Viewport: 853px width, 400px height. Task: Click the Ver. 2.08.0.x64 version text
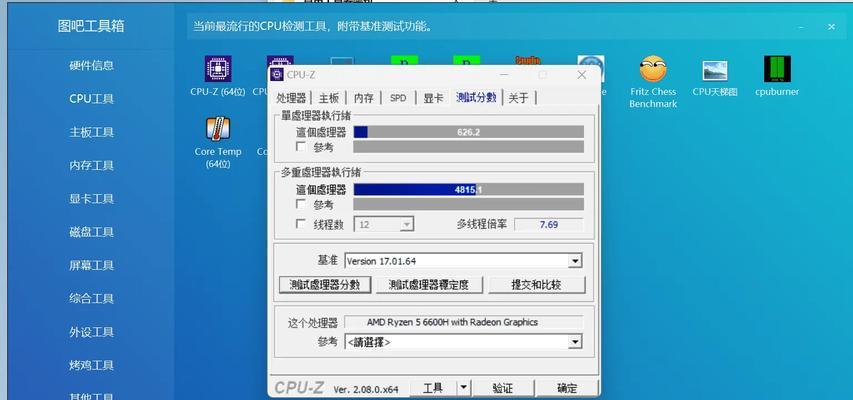pyautogui.click(x=366, y=389)
